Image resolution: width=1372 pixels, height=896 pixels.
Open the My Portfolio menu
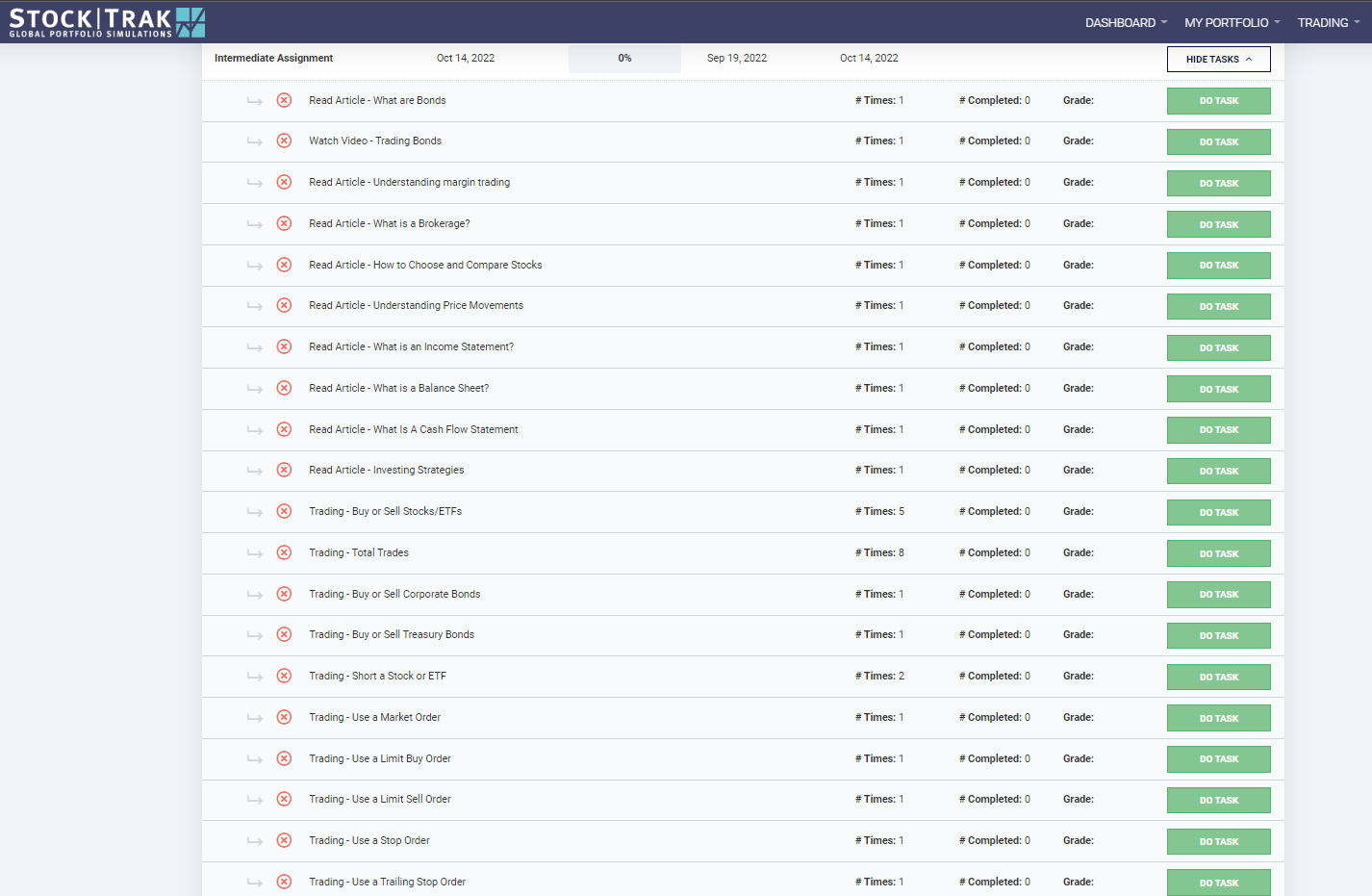1232,22
